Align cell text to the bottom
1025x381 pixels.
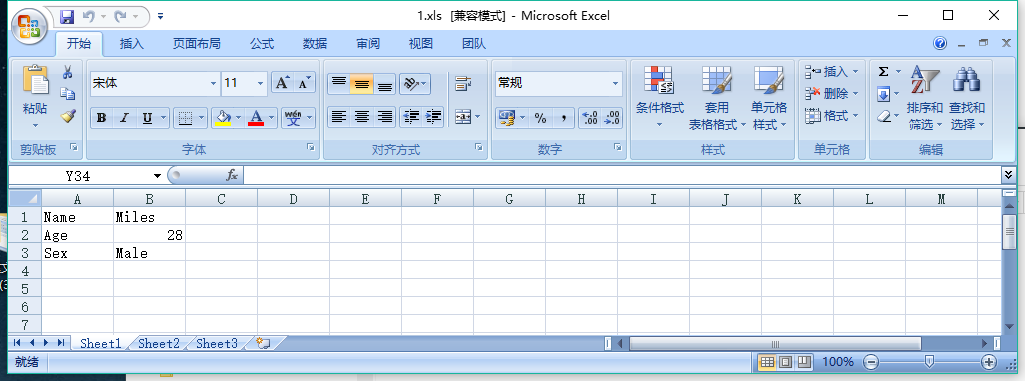[385, 84]
